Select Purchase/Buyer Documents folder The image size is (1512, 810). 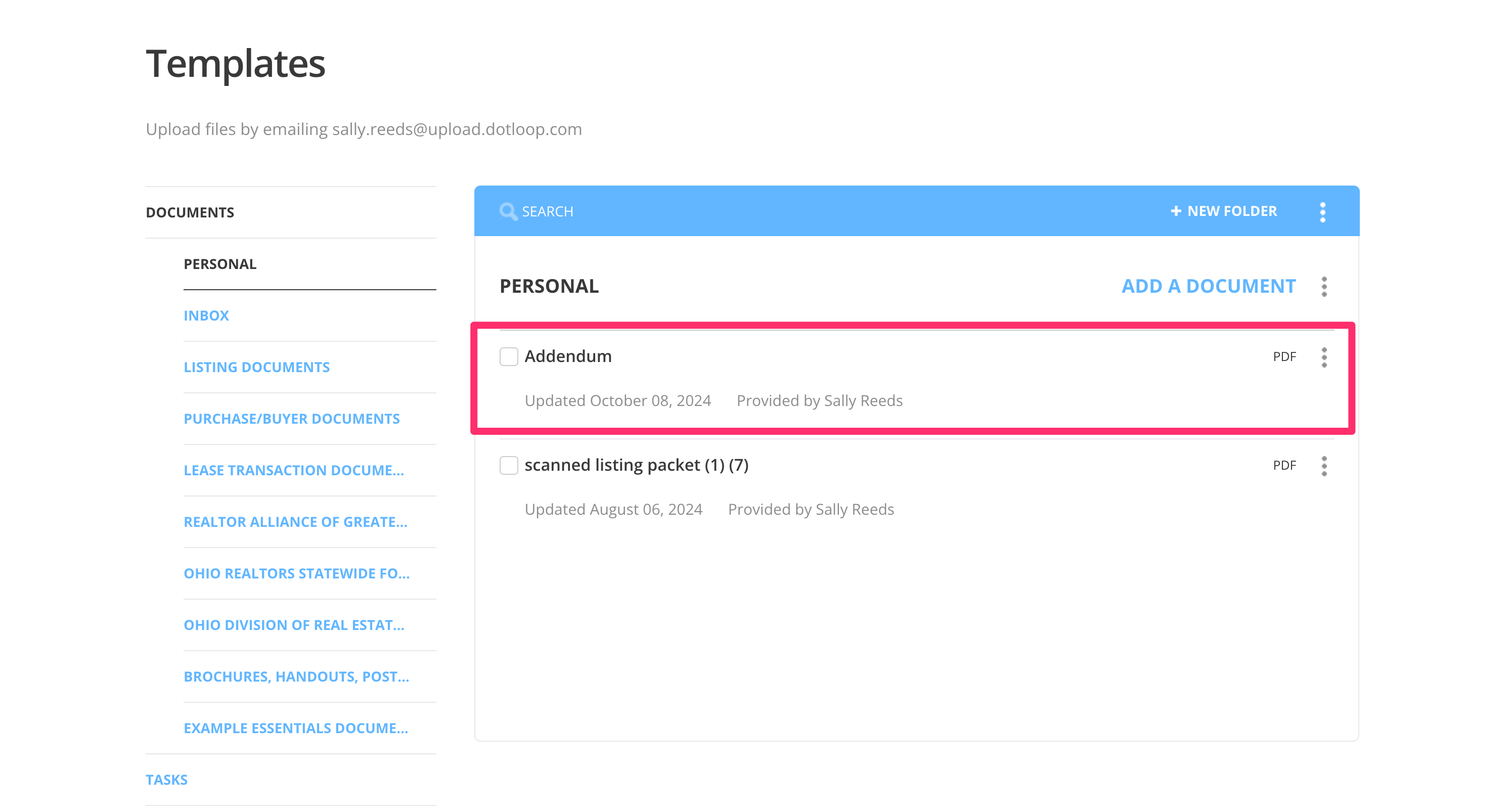291,419
